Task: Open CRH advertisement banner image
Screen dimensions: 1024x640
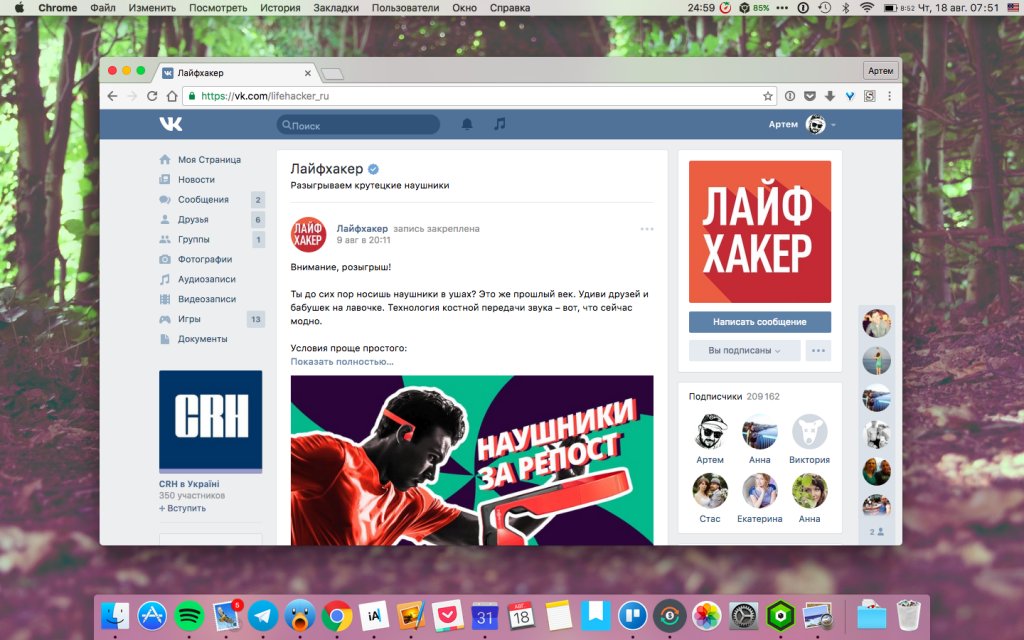Action: (210, 421)
